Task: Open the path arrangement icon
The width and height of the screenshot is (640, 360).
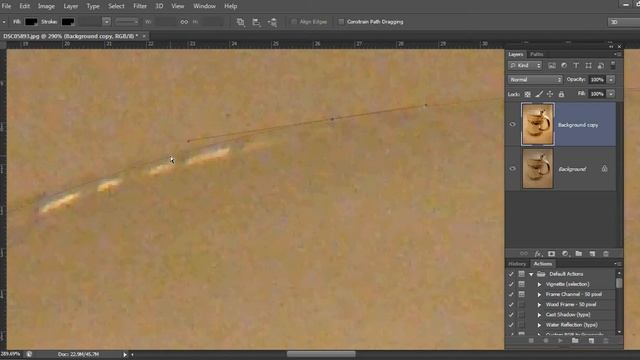Action: [x=272, y=22]
